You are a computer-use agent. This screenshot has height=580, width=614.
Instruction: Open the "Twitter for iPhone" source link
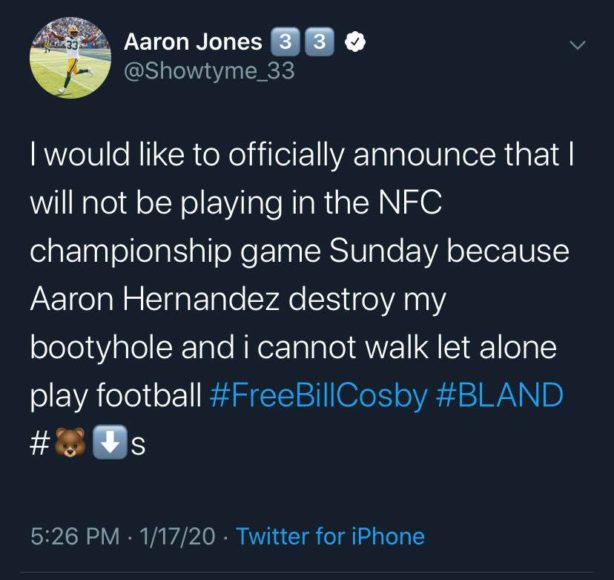(330, 537)
